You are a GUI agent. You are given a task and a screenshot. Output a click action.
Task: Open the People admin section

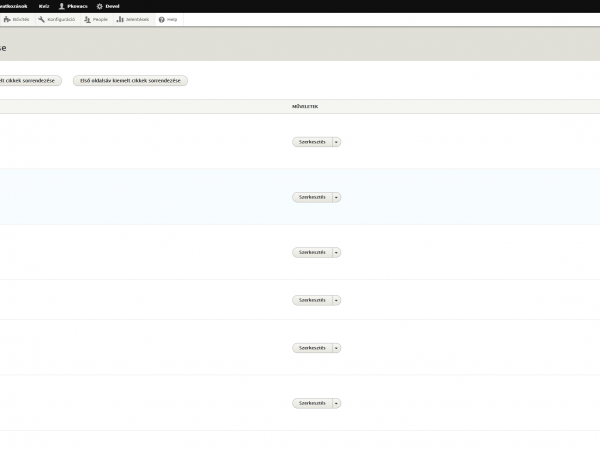click(x=95, y=19)
